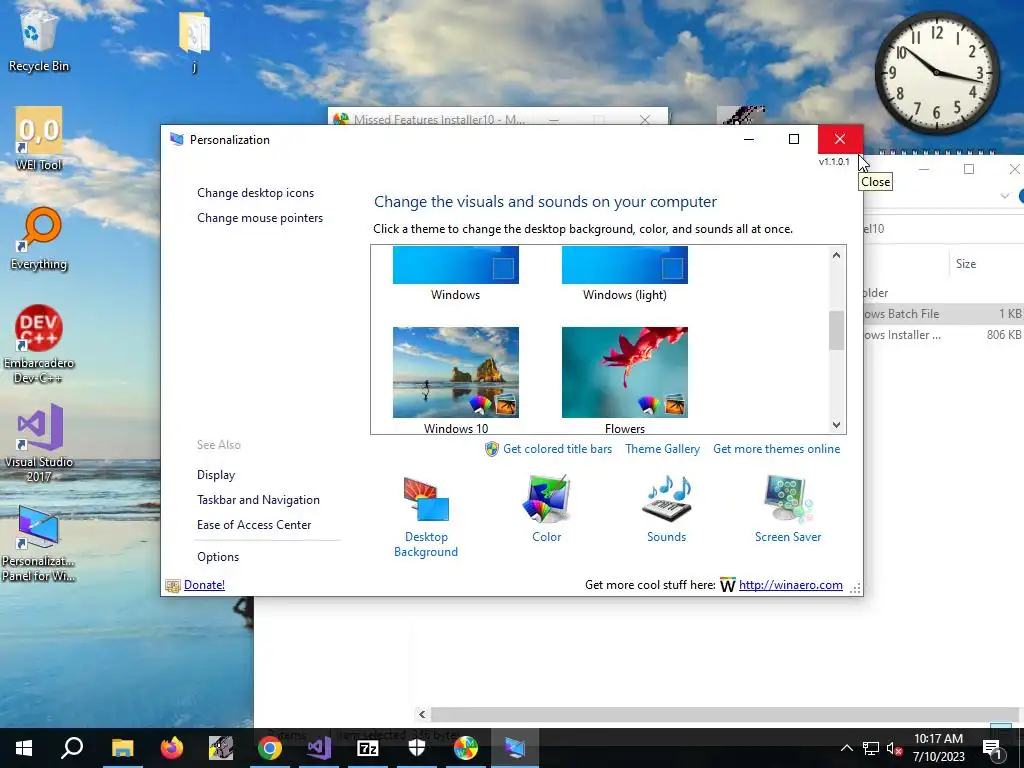Image resolution: width=1024 pixels, height=768 pixels.
Task: Click theme list scroll down arrow
Action: pyautogui.click(x=837, y=424)
